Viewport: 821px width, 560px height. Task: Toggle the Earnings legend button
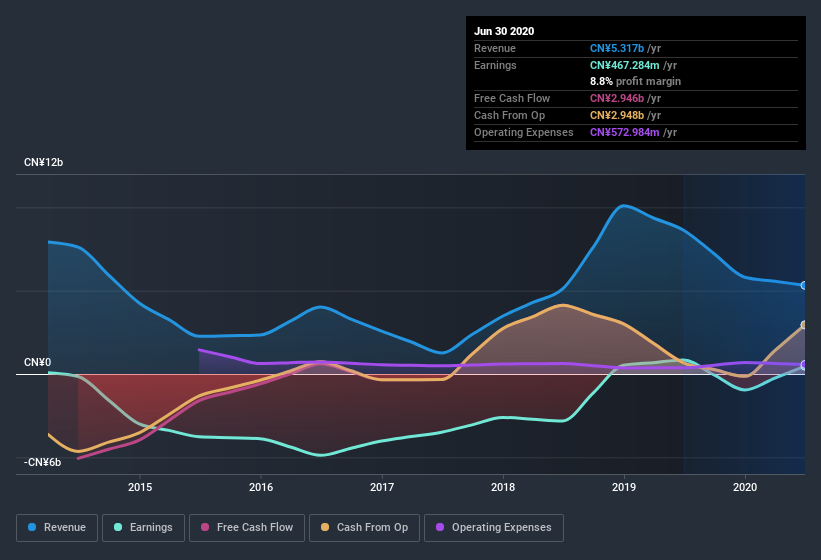click(x=144, y=527)
